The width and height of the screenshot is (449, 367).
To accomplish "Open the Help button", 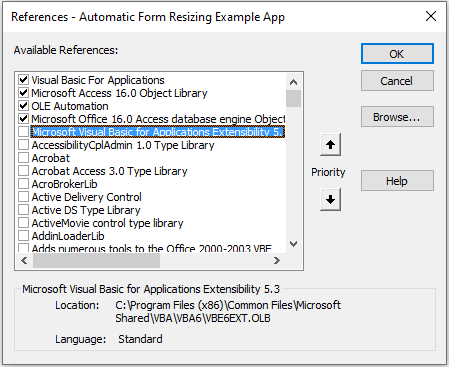I will (397, 181).
